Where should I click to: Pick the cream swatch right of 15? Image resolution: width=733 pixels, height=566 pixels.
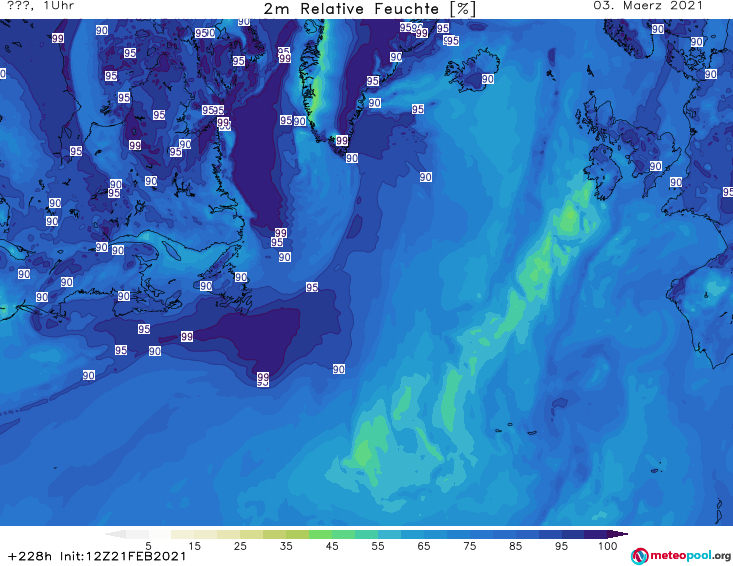tap(206, 534)
